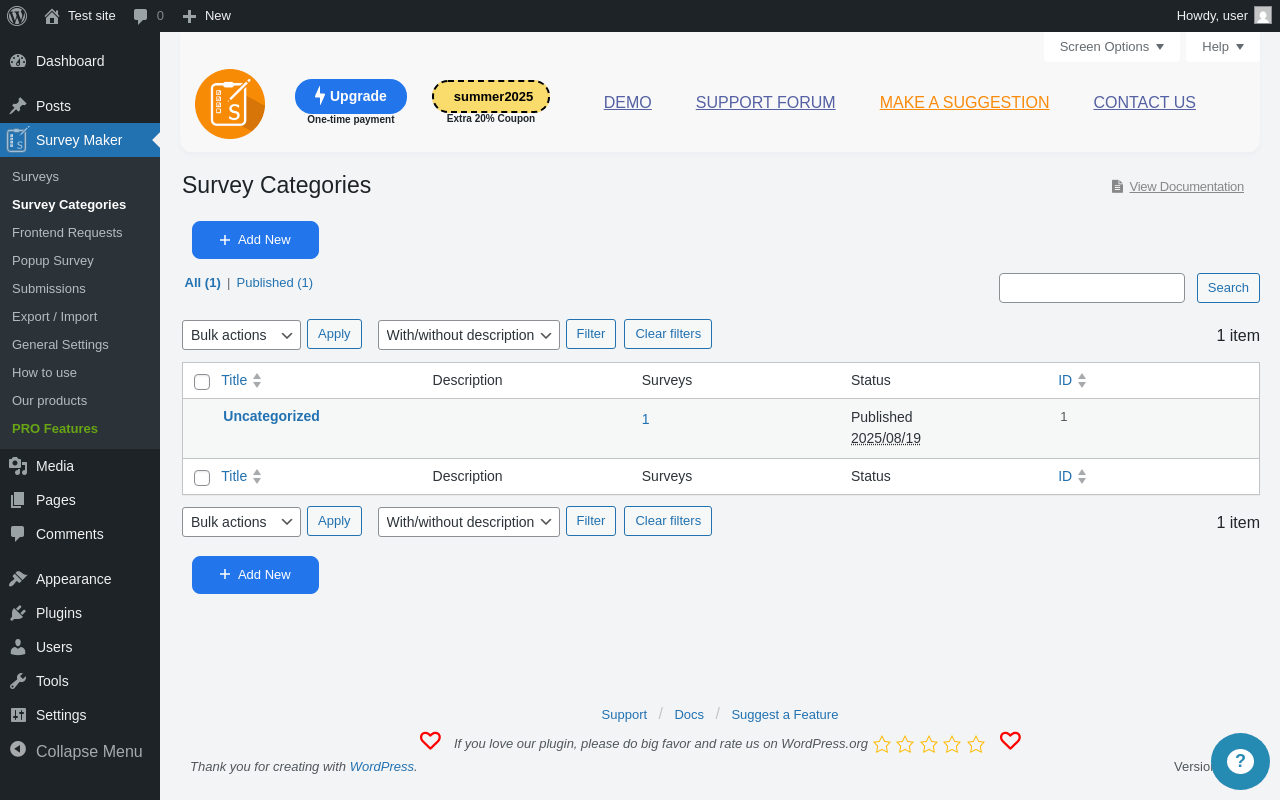Expand the Help tab
The image size is (1280, 800).
(1223, 47)
